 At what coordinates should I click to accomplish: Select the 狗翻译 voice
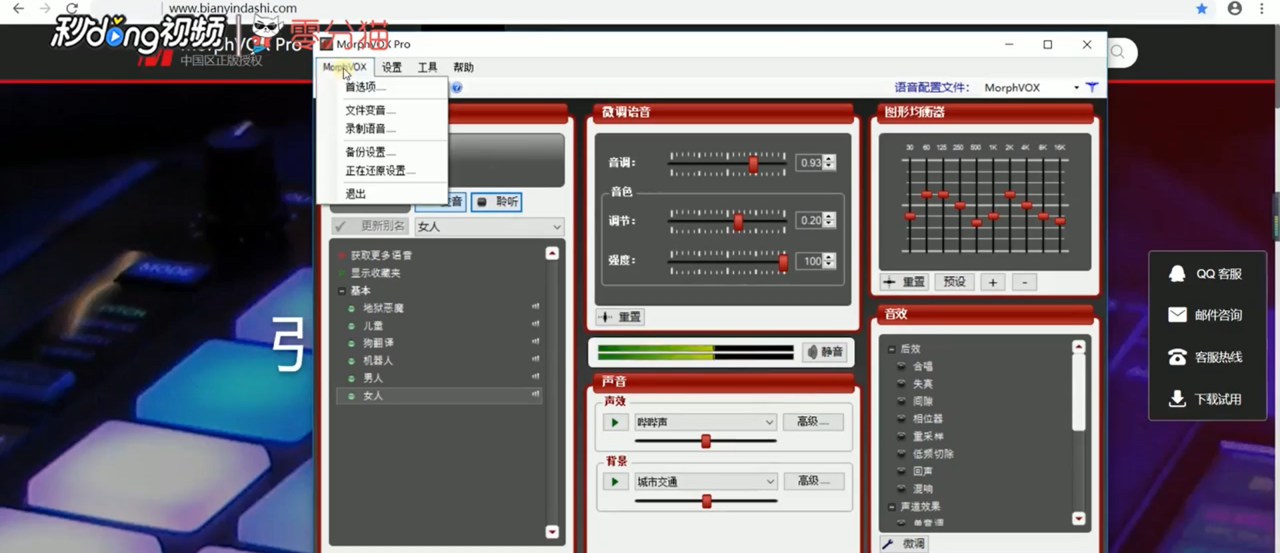378,343
